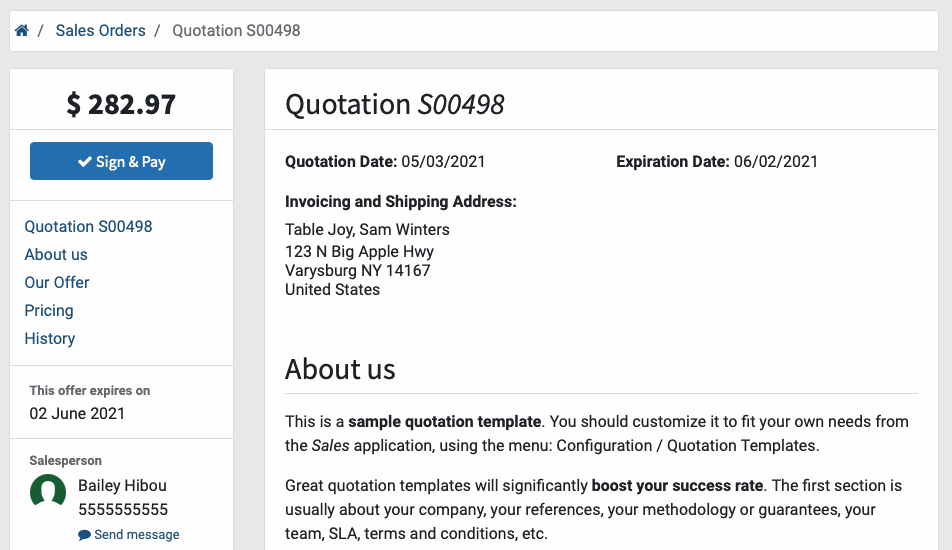View History from the sidebar
This screenshot has width=952, height=550.
pyautogui.click(x=50, y=338)
